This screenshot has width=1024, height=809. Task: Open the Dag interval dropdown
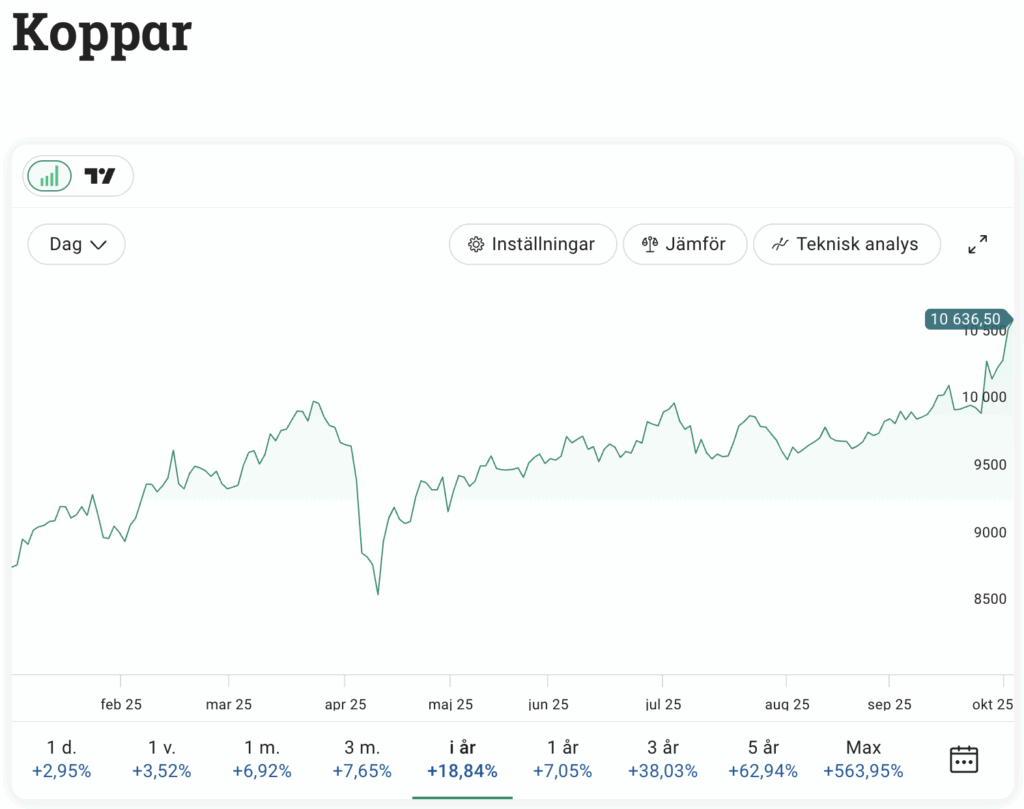(x=77, y=244)
